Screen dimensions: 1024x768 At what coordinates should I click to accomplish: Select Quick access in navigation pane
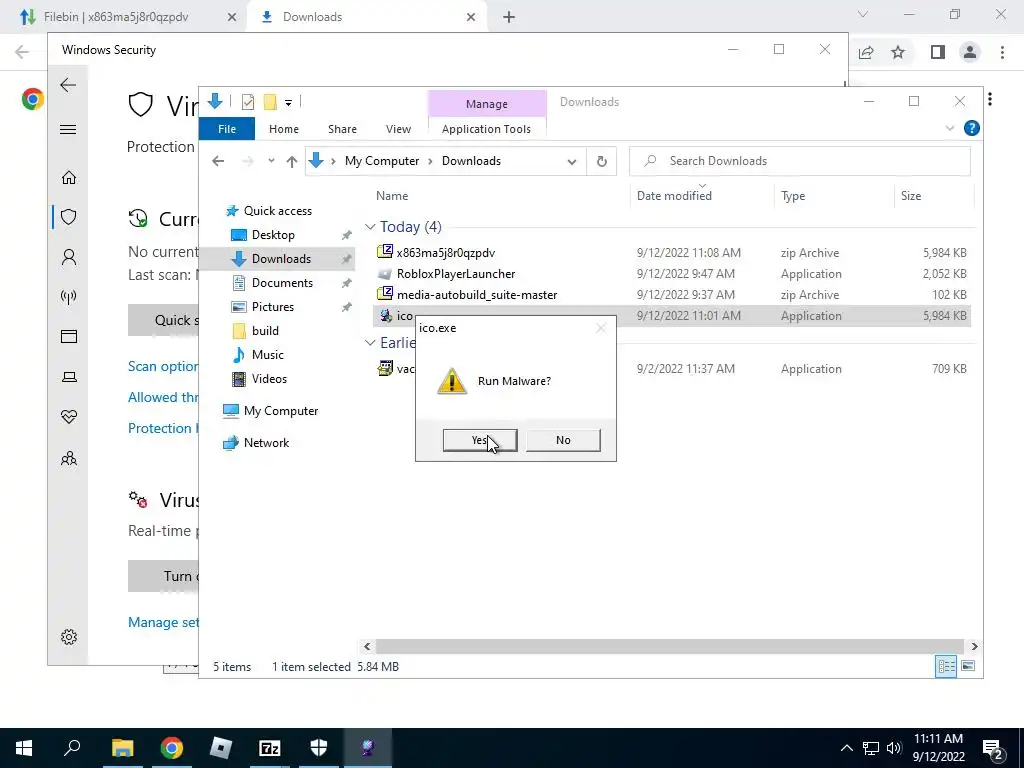(x=278, y=211)
